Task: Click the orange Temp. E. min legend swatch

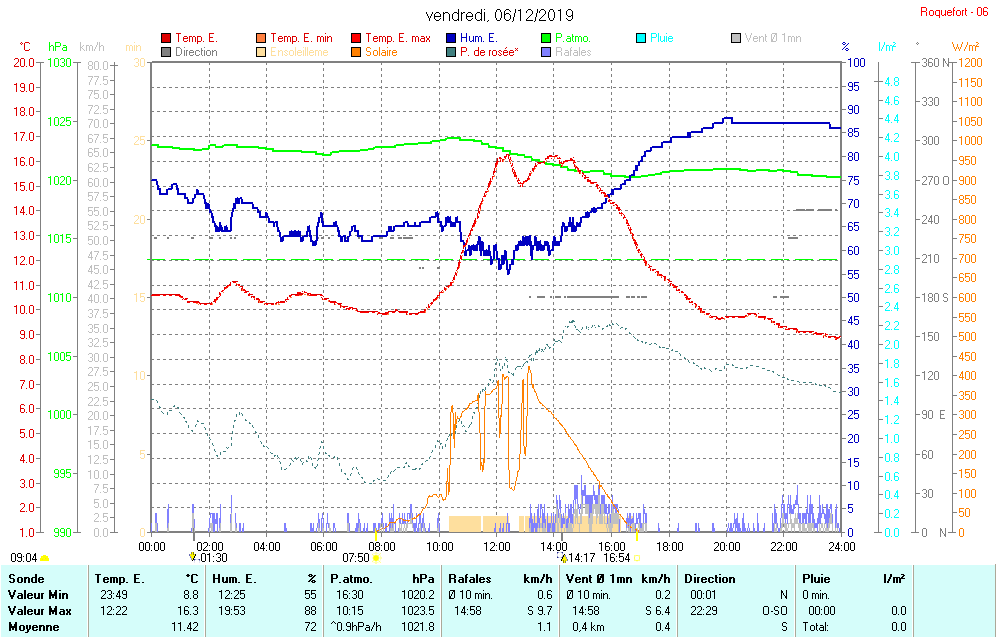Action: click(x=261, y=38)
